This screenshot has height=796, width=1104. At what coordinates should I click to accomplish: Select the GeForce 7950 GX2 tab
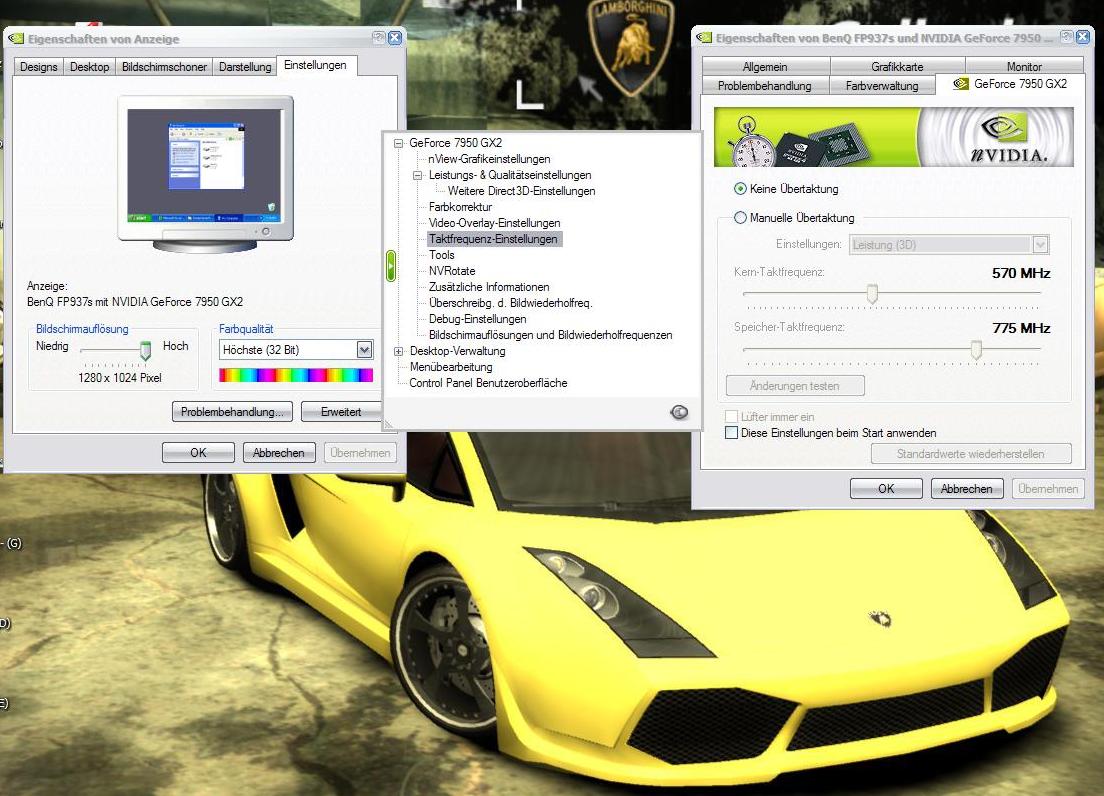tap(1010, 84)
